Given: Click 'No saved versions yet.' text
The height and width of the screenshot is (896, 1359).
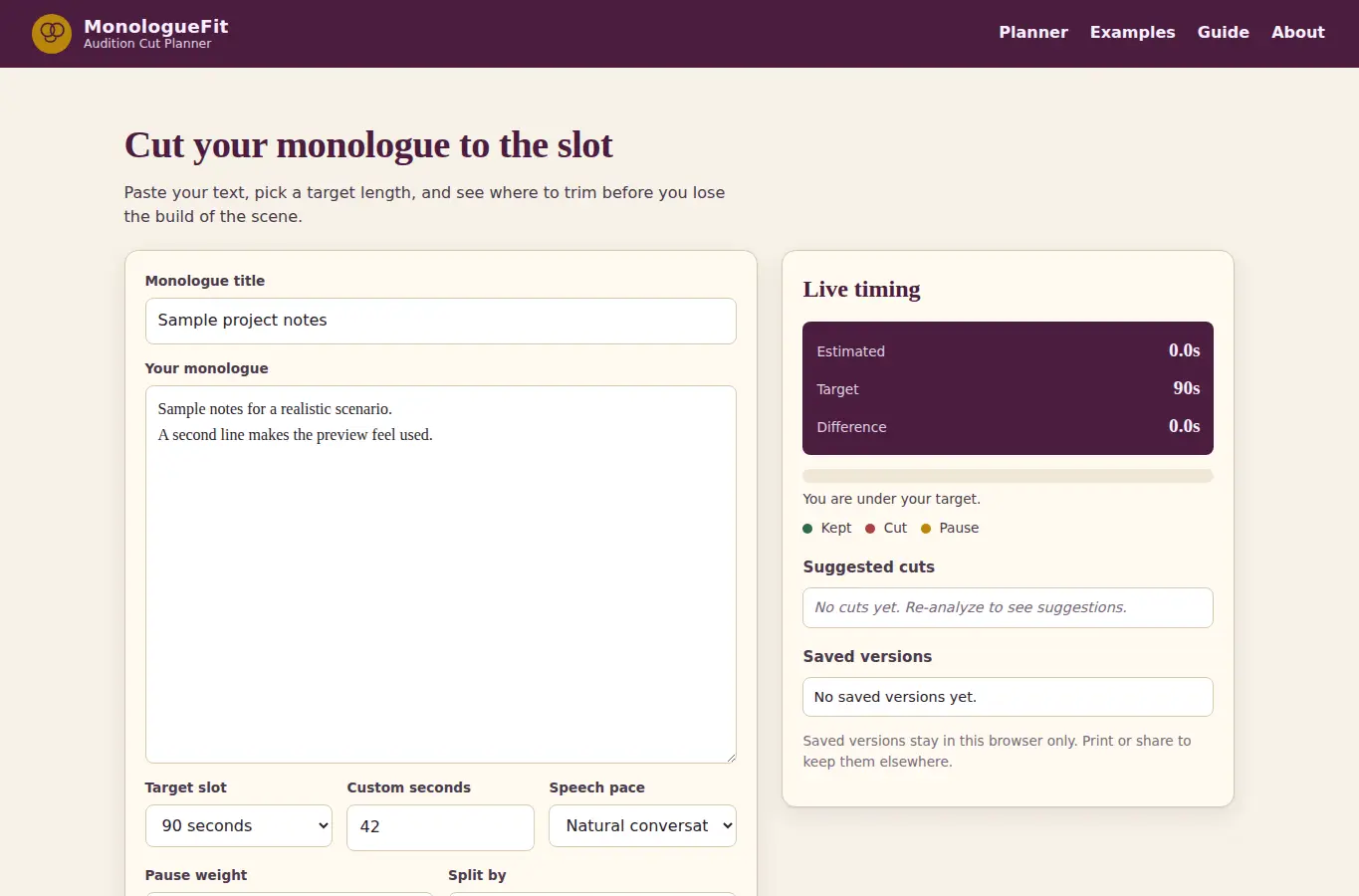Looking at the screenshot, I should click(895, 697).
